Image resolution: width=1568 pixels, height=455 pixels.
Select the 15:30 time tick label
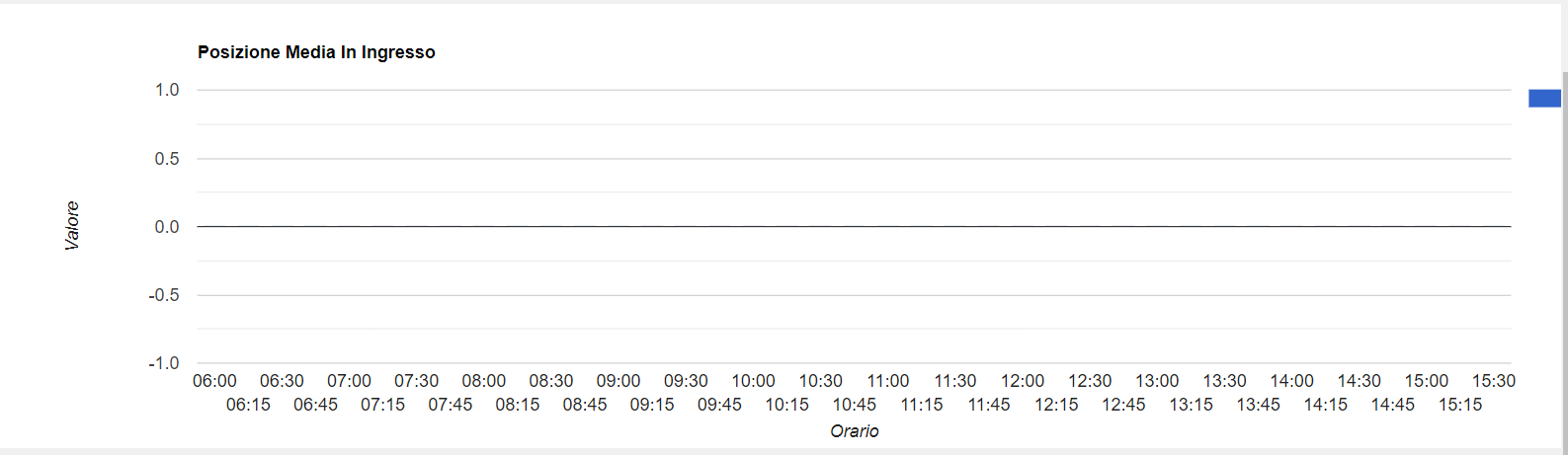(x=1493, y=381)
